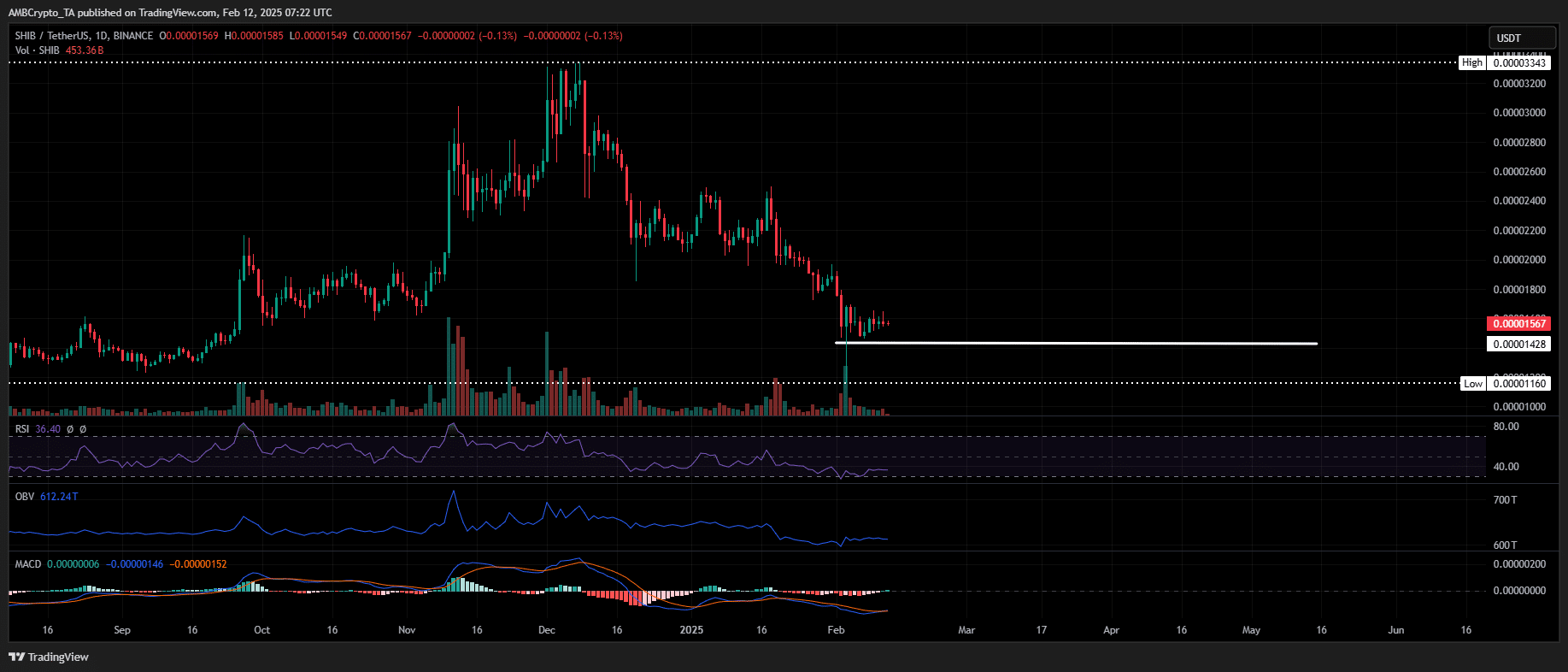Click the low value L0.00001549
The image size is (1568, 672).
pyautogui.click(x=318, y=36)
